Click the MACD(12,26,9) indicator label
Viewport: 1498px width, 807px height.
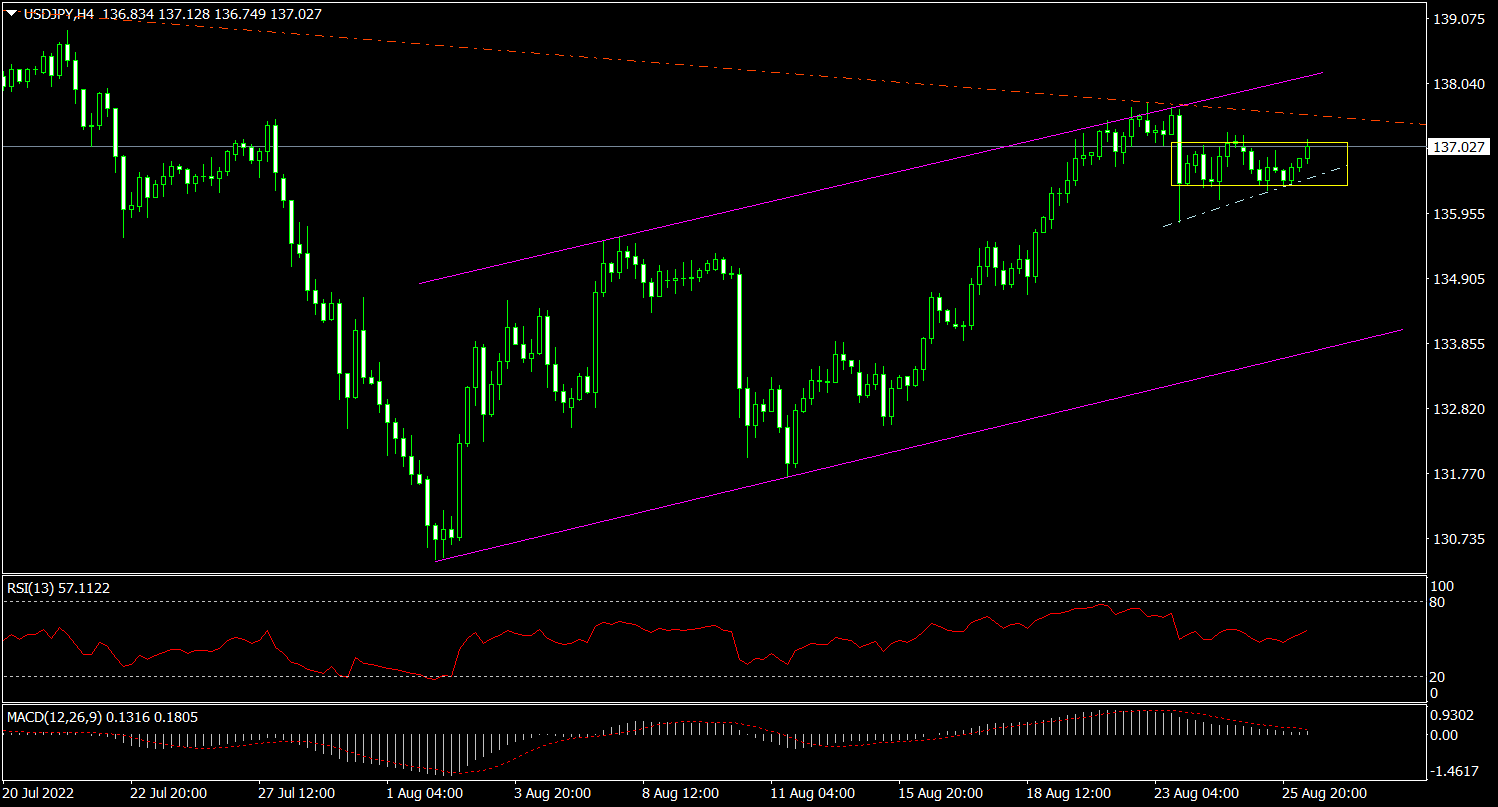click(x=53, y=717)
